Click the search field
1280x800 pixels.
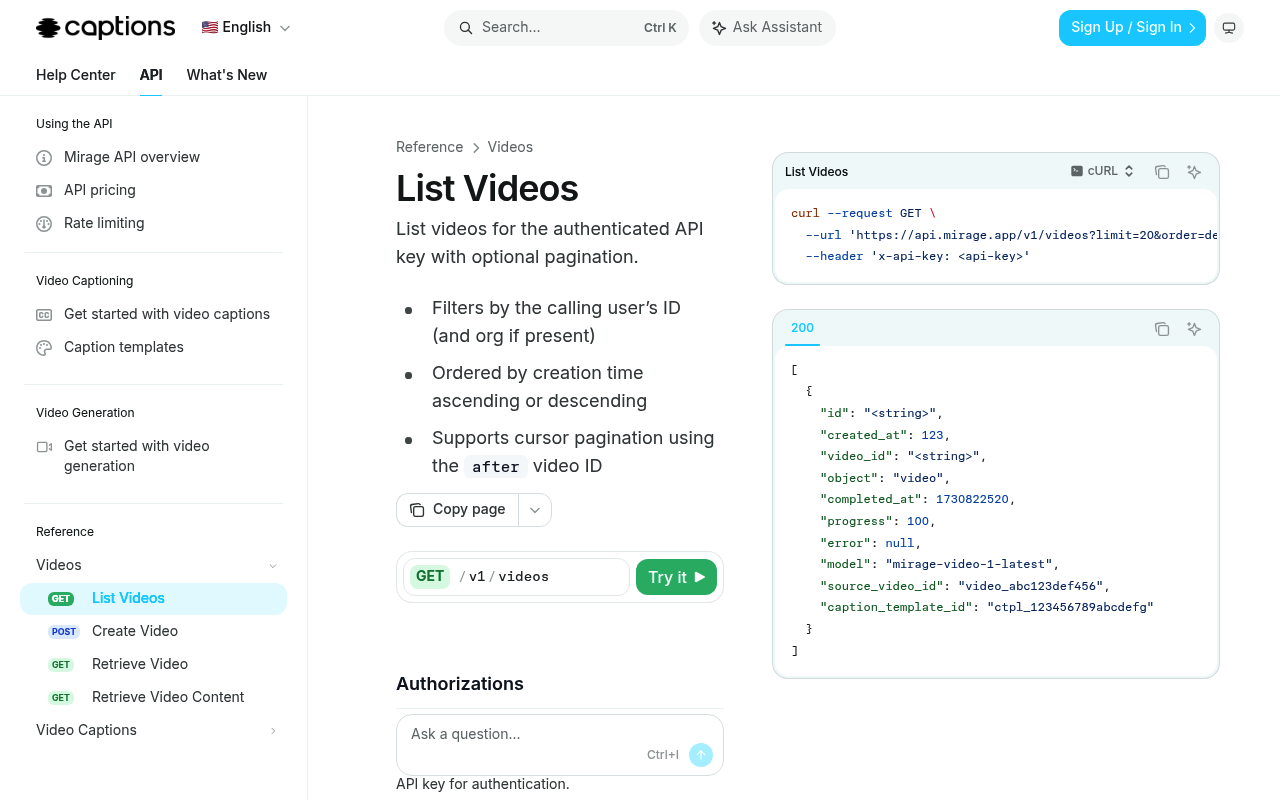click(x=566, y=28)
